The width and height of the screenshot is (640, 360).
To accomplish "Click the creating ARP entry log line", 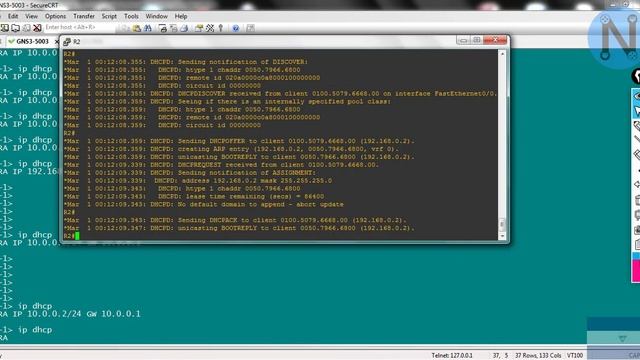I will coord(231,149).
